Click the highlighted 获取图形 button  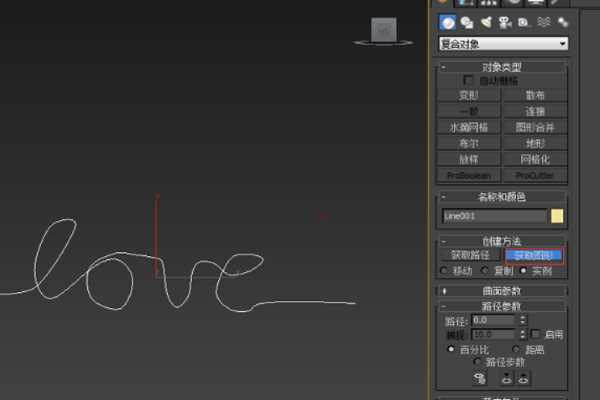click(x=534, y=256)
